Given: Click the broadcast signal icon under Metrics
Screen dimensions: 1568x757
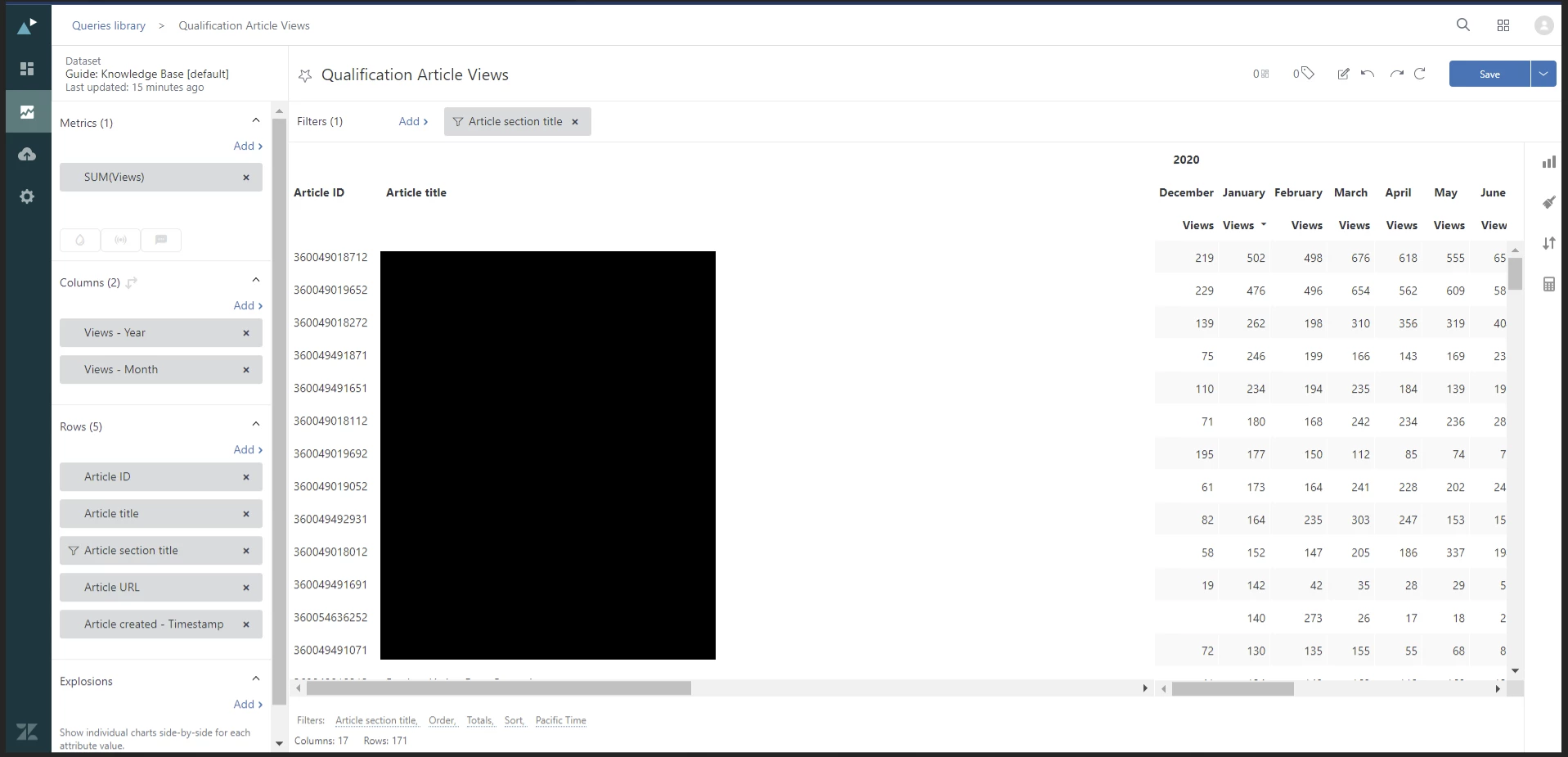Looking at the screenshot, I should (121, 240).
